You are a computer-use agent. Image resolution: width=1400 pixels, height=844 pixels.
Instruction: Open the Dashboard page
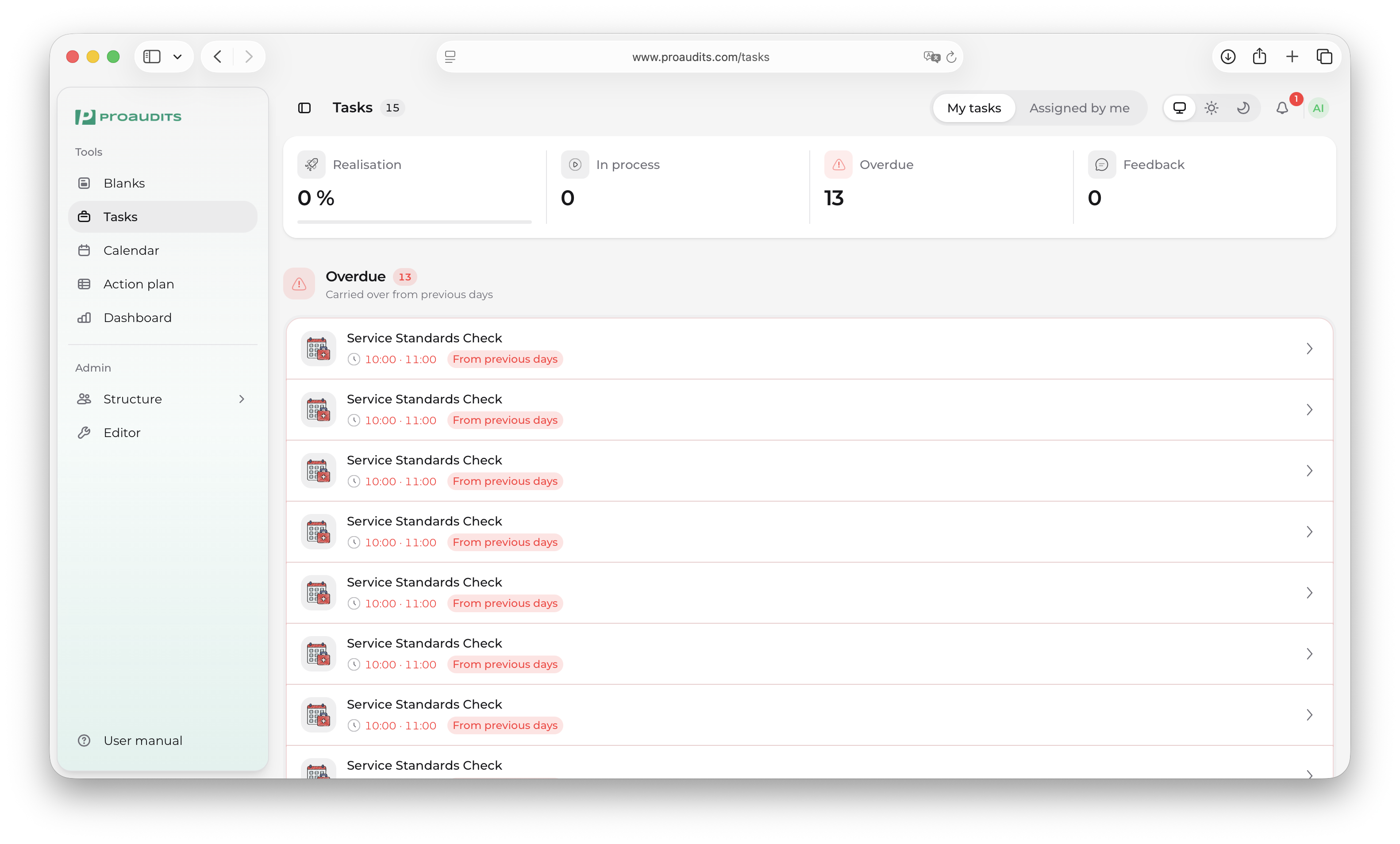(x=162, y=318)
